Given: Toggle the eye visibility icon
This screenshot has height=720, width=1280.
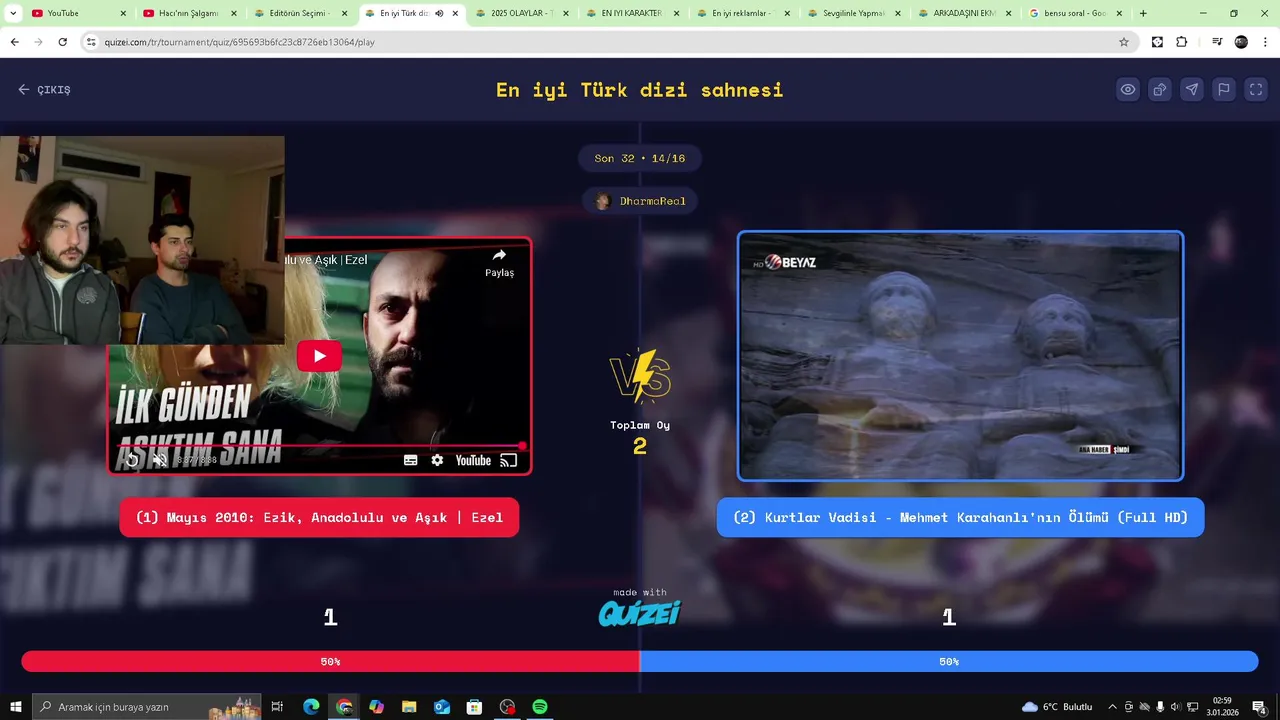Looking at the screenshot, I should pyautogui.click(x=1128, y=89).
